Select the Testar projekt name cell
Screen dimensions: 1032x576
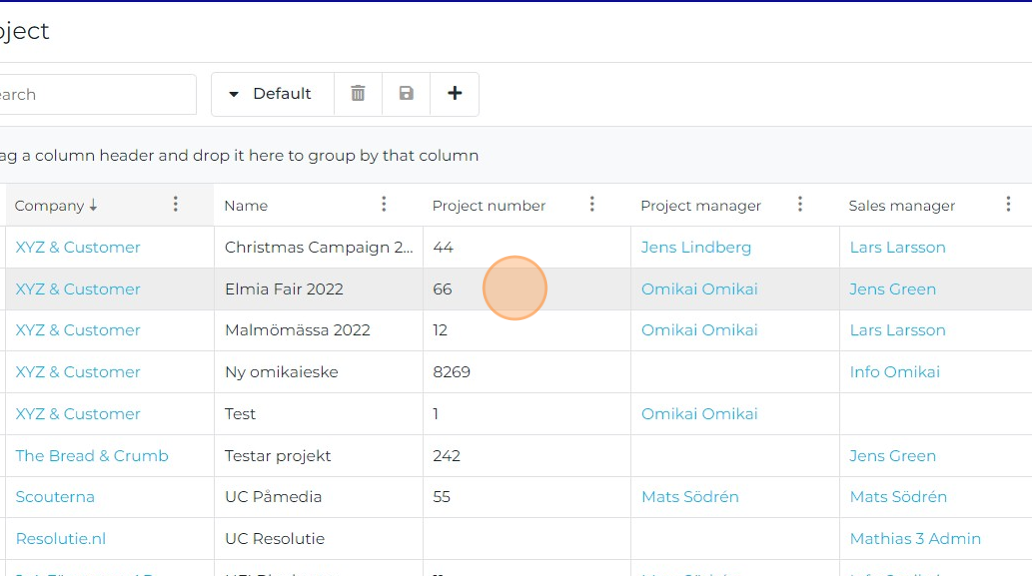(x=278, y=456)
